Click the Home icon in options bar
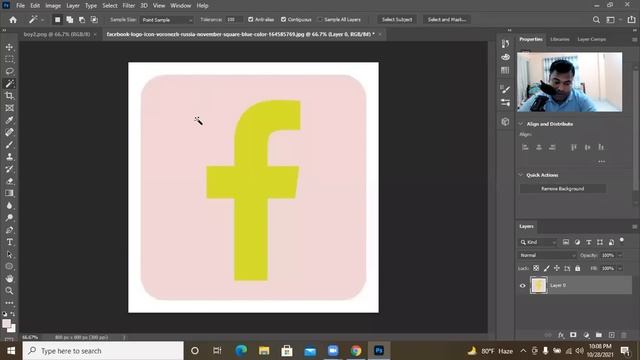The height and width of the screenshot is (360, 640). pos(13,20)
